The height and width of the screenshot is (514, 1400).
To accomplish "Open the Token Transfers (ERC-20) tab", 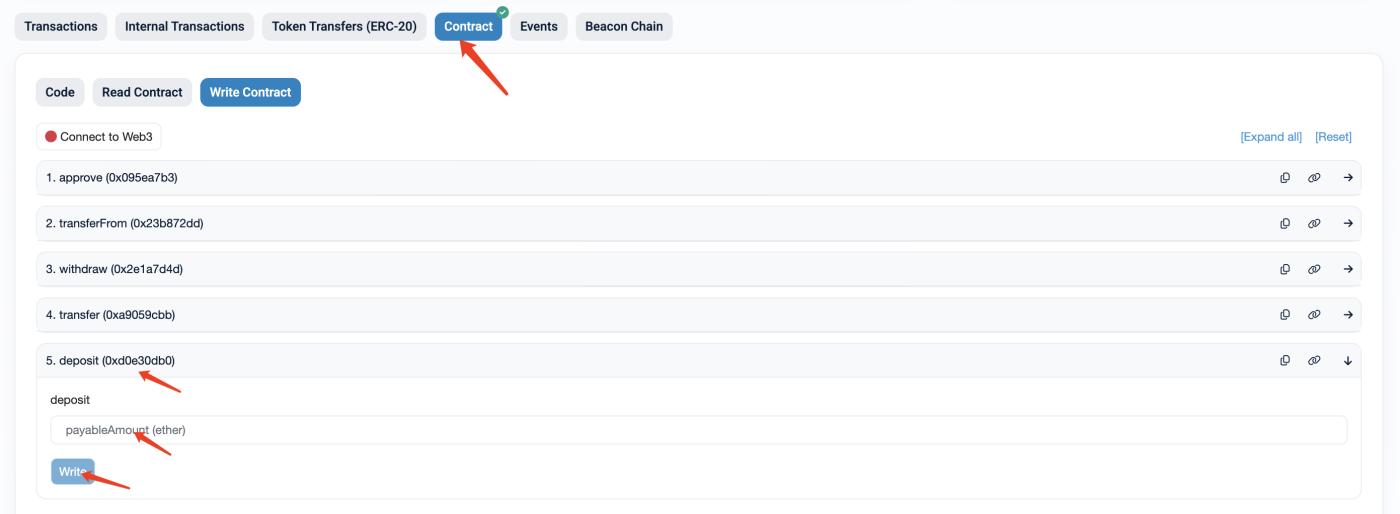I will click(344, 27).
